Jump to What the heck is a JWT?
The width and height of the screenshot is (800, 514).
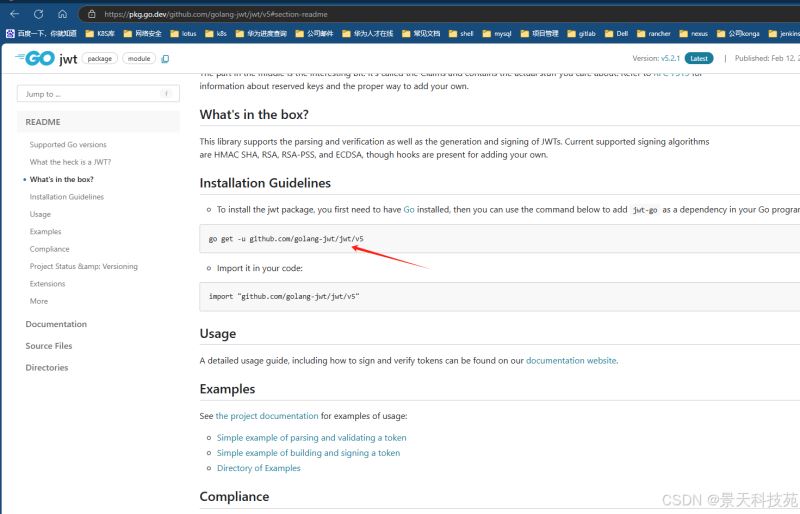pos(70,162)
